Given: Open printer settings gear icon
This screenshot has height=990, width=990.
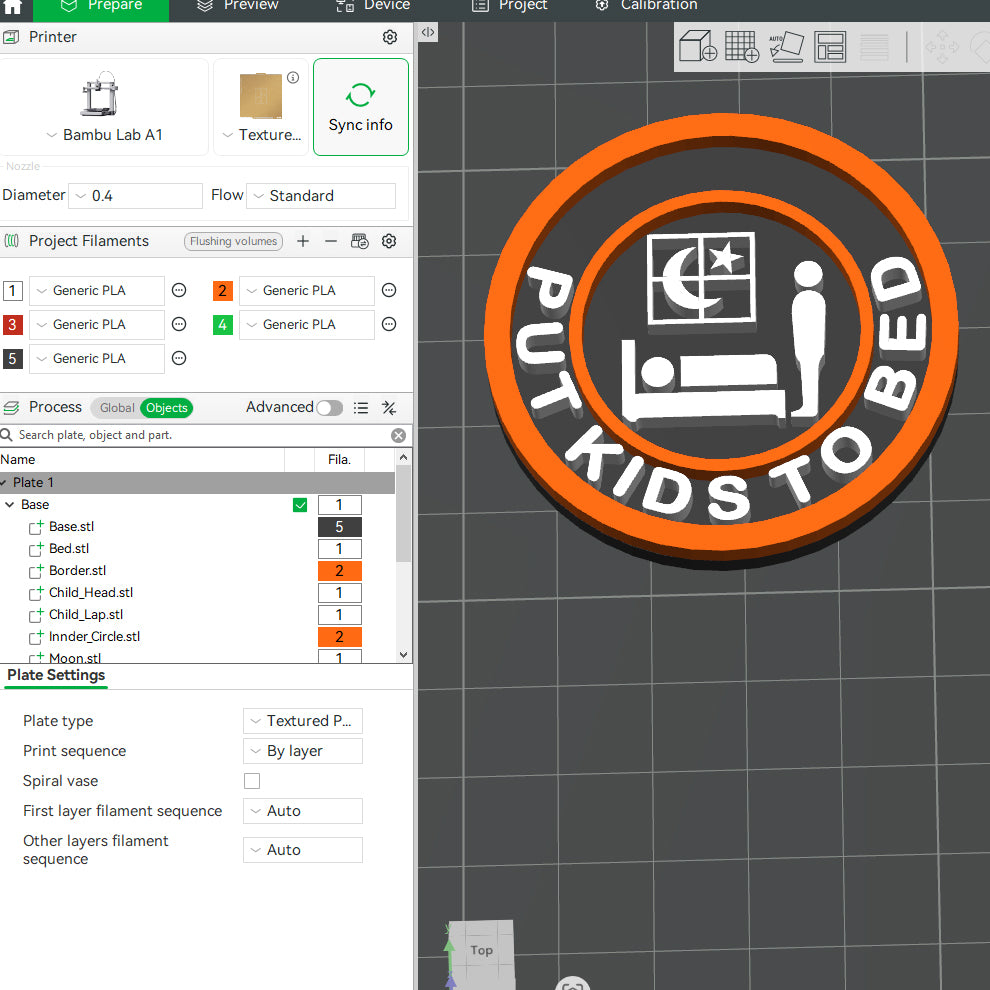Looking at the screenshot, I should pos(390,37).
